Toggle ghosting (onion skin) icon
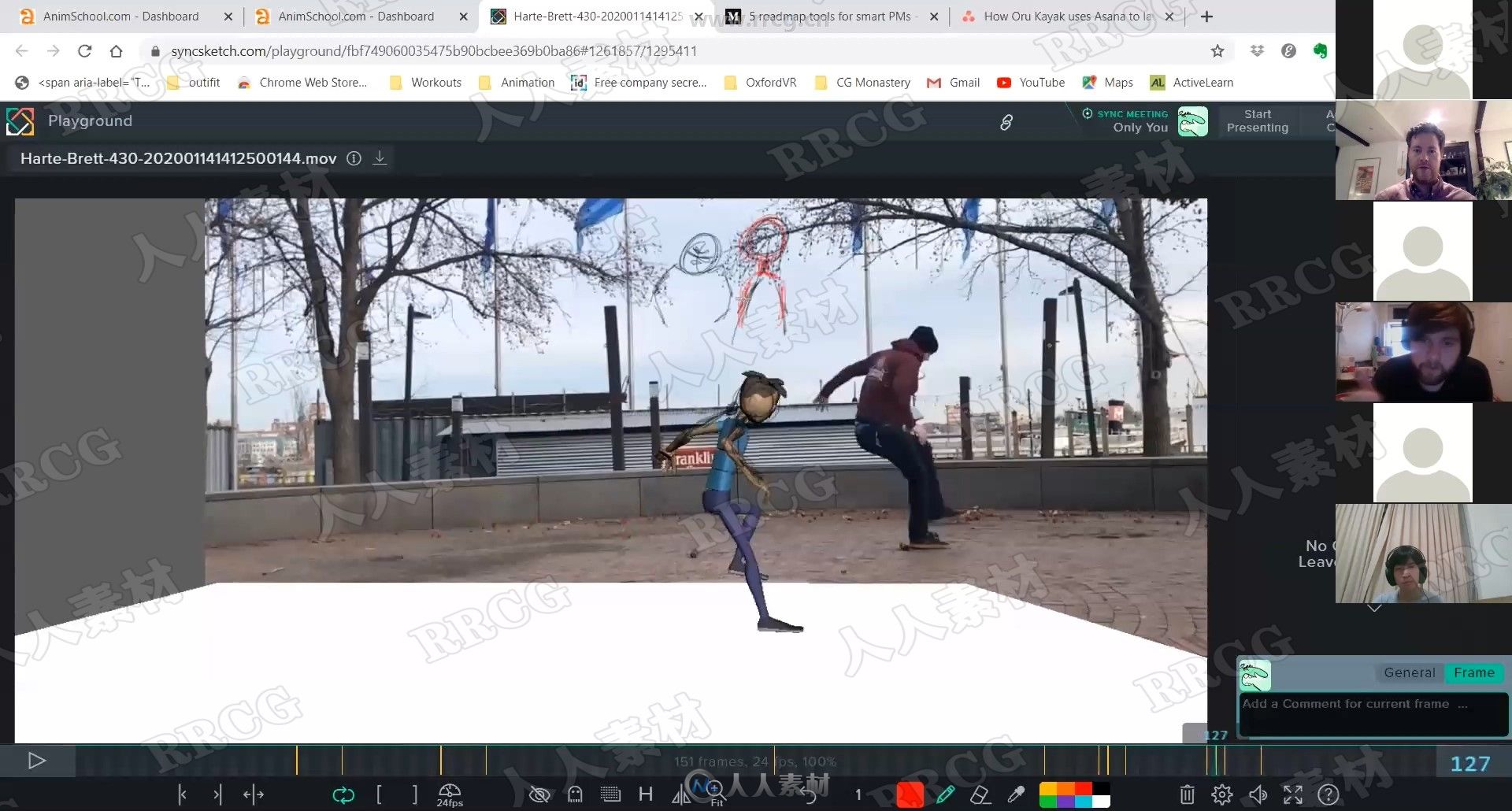Viewport: 1512px width, 811px height. coord(575,795)
